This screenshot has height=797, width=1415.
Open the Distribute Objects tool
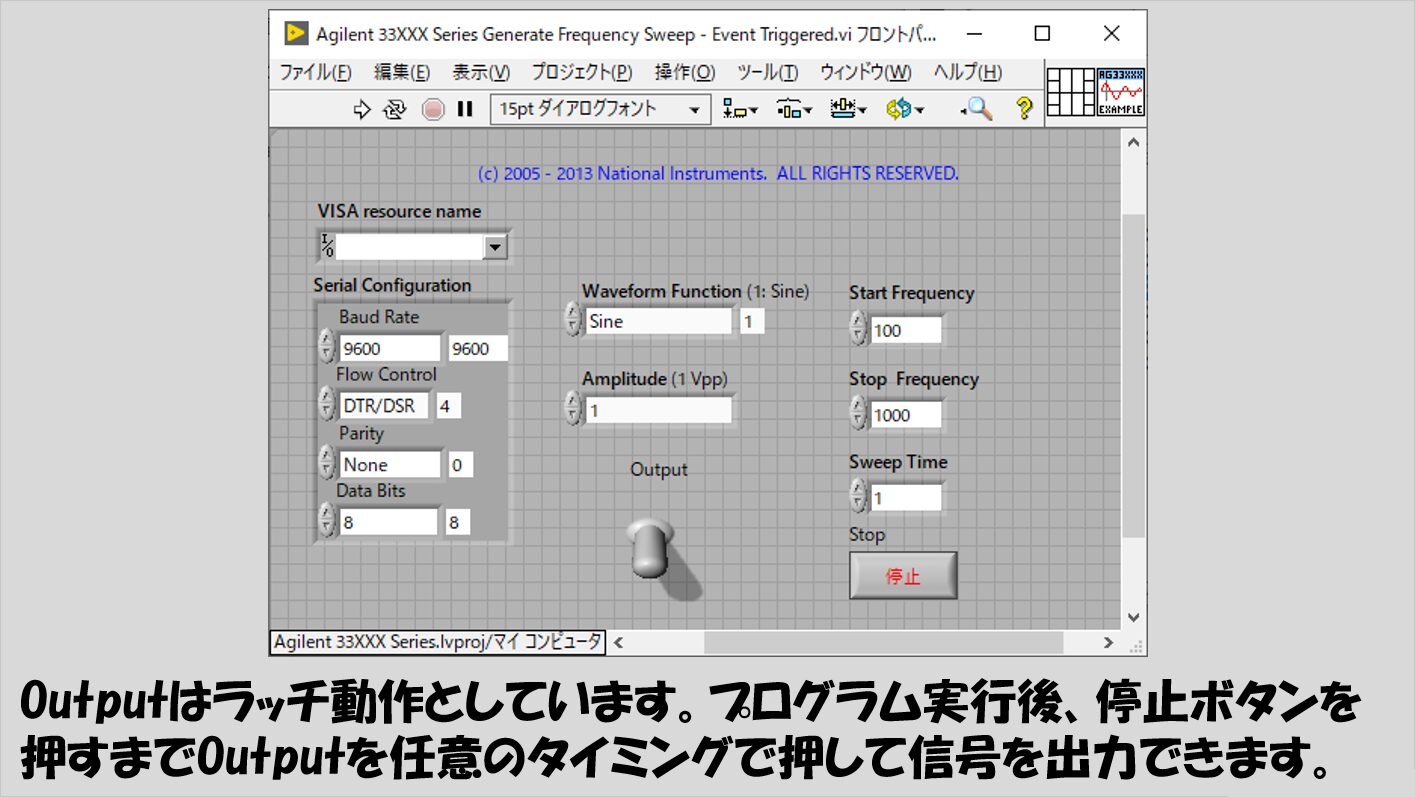(x=795, y=109)
